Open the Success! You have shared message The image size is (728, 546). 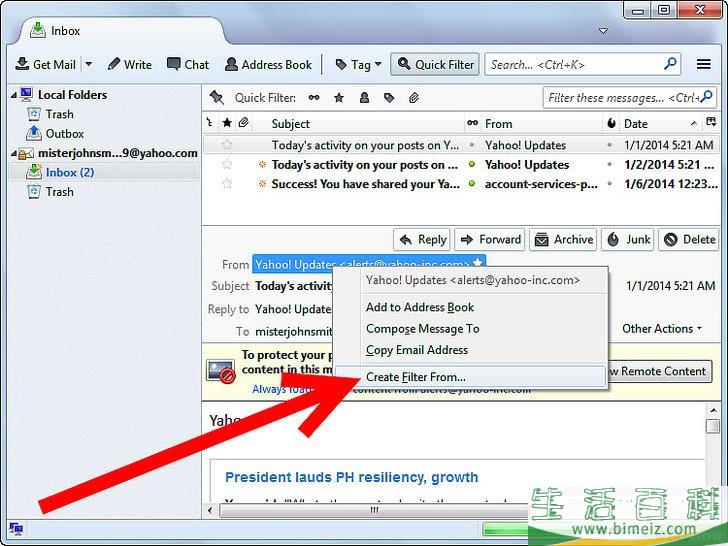pos(365,184)
